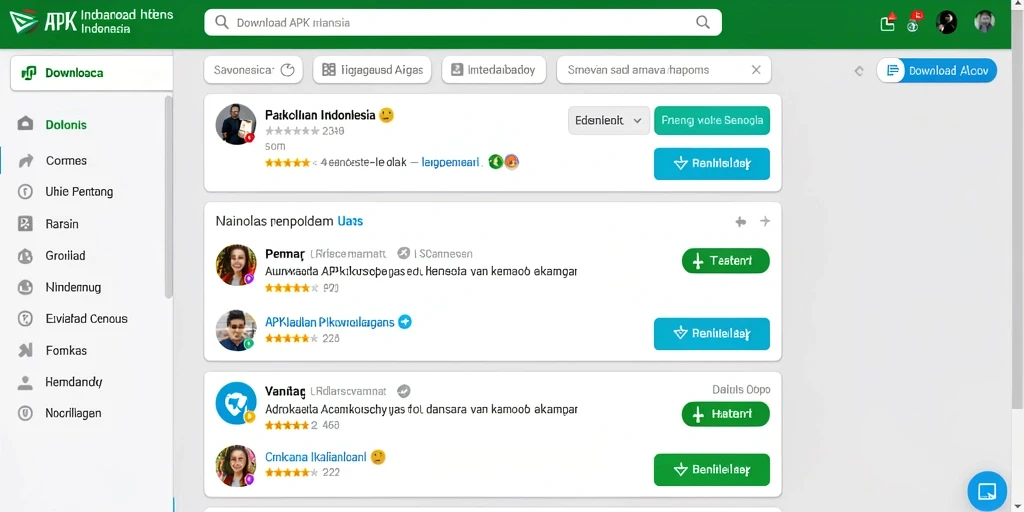Click the Hemdandy person icon in sidebar

pyautogui.click(x=25, y=382)
